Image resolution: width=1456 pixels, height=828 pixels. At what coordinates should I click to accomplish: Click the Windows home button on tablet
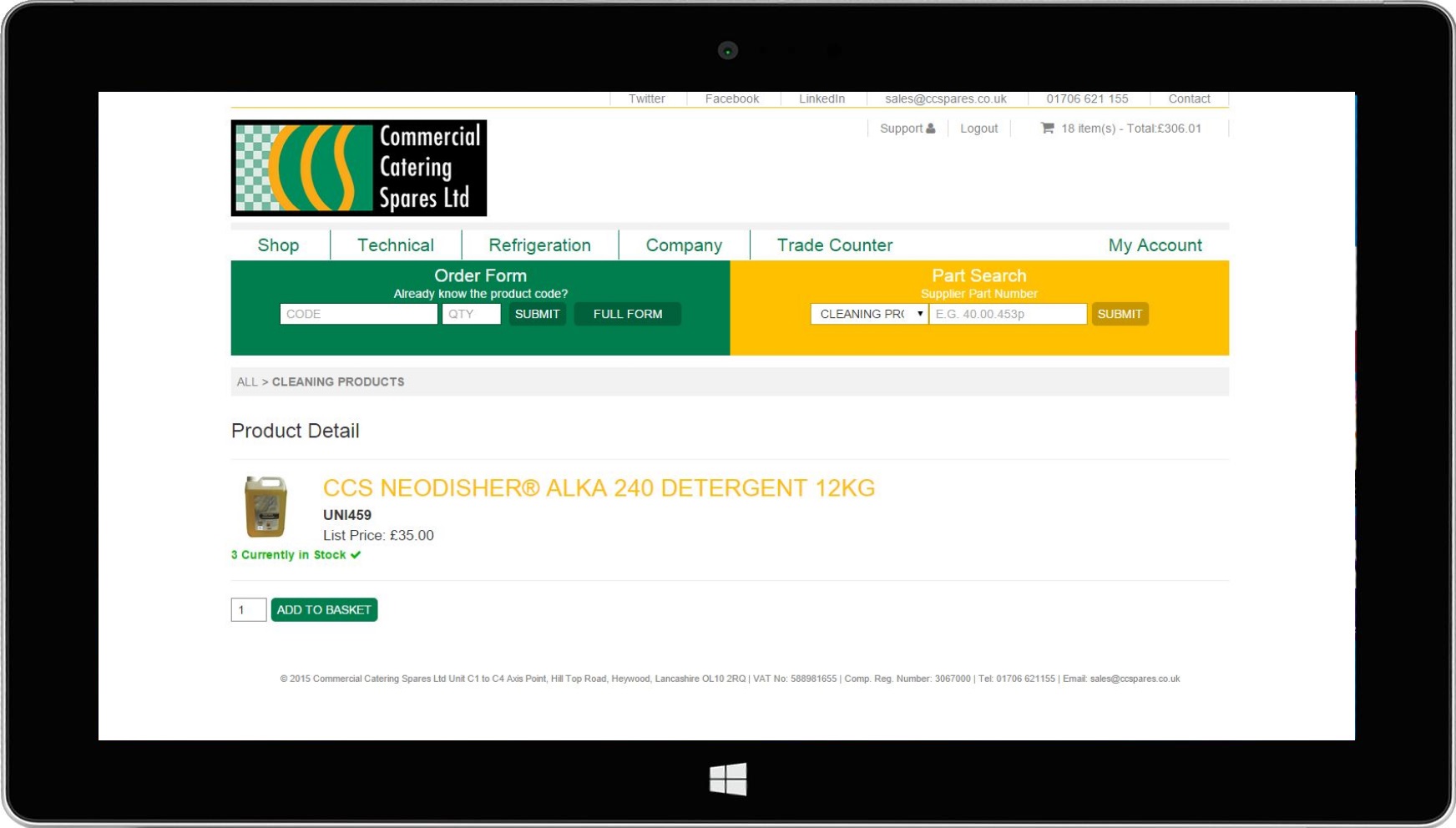pos(728,779)
